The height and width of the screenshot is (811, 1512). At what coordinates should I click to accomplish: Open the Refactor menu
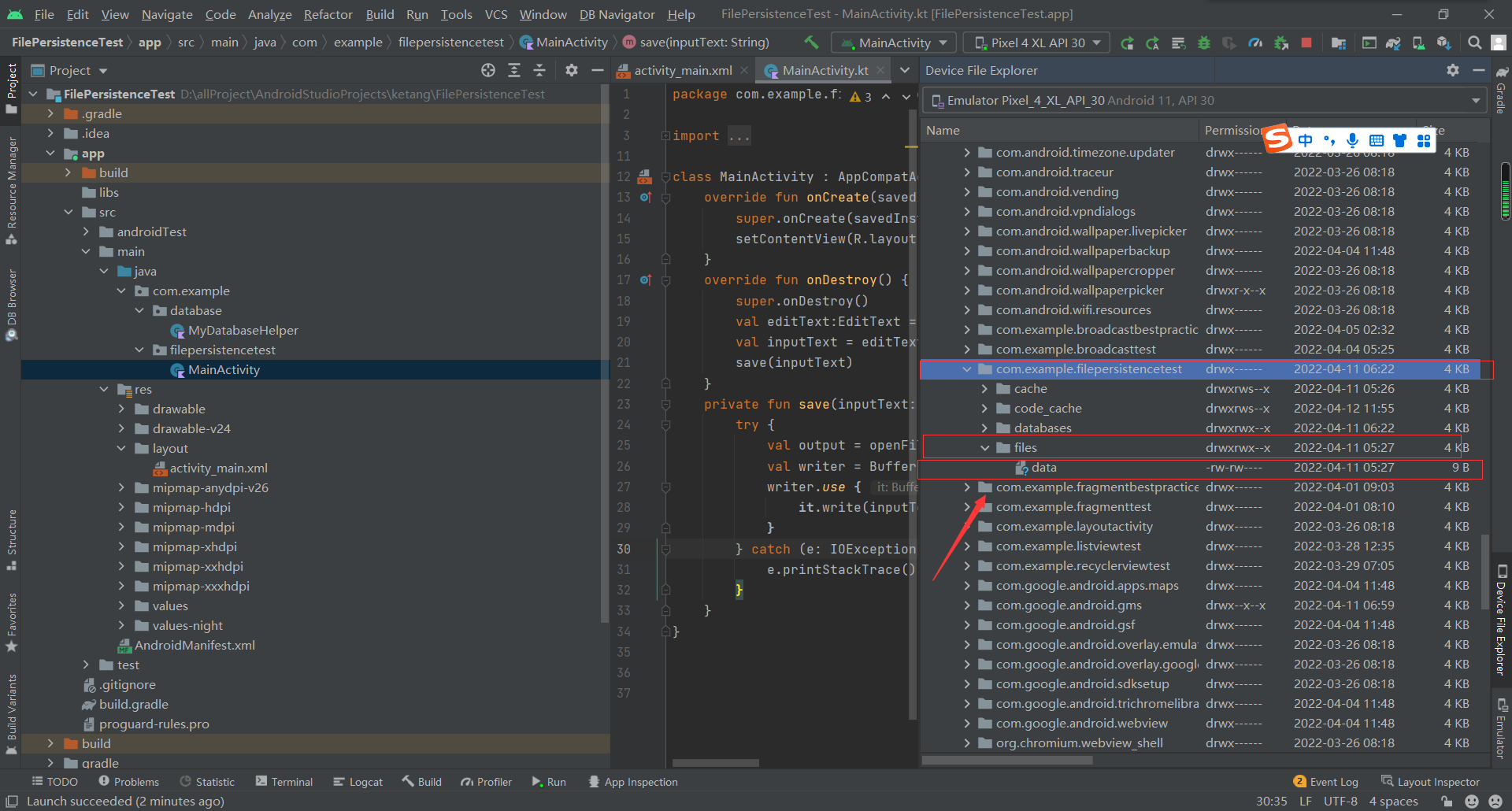(x=328, y=14)
